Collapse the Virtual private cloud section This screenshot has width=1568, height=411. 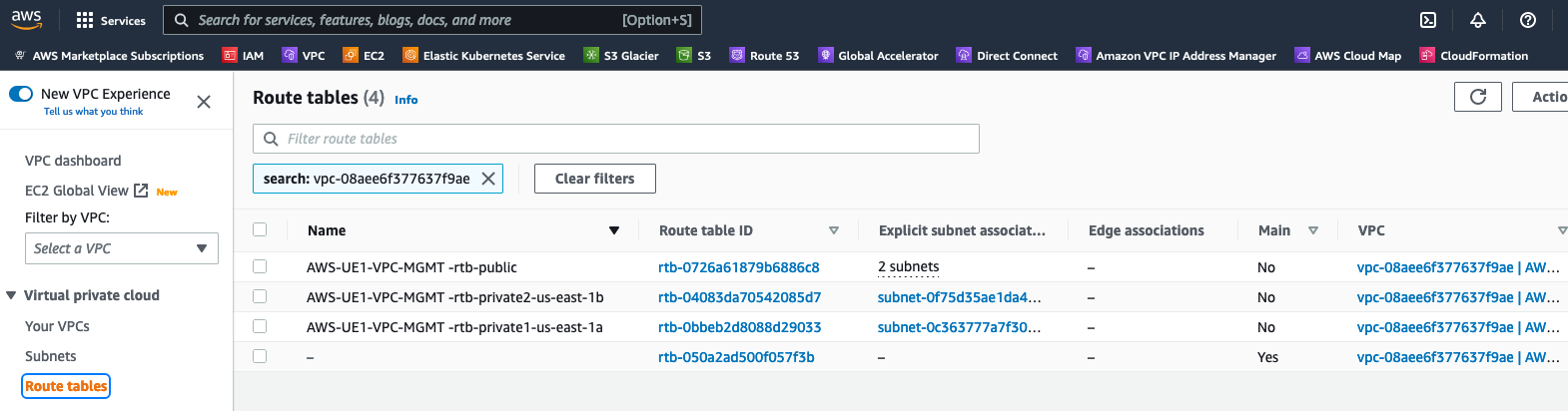point(11,295)
